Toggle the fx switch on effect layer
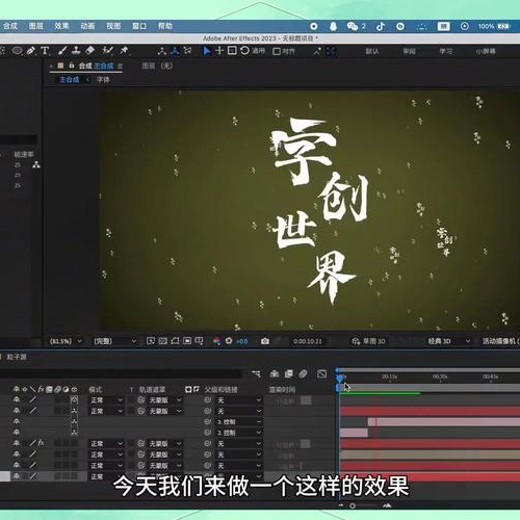 (x=41, y=443)
